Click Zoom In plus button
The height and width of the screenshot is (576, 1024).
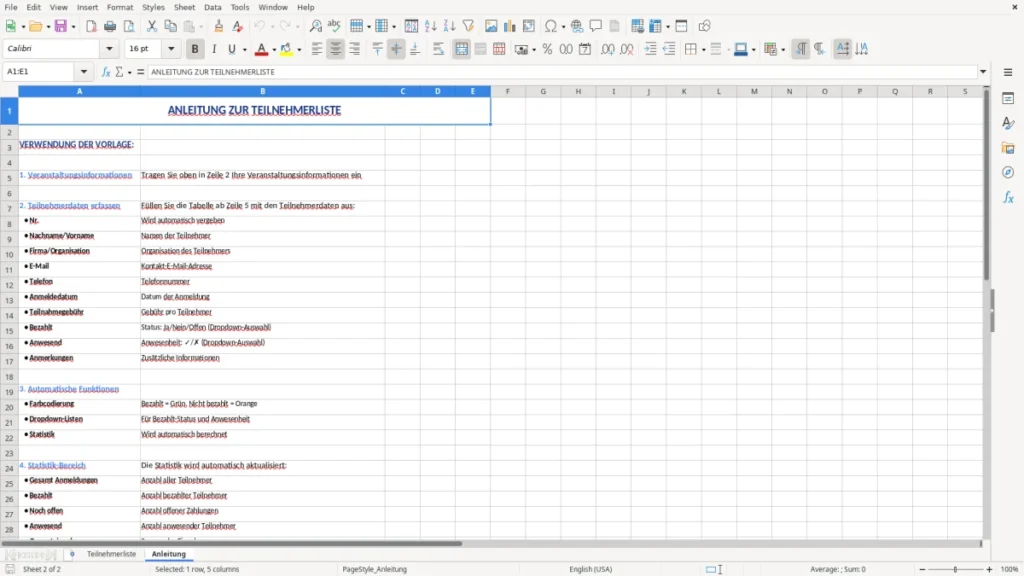pyautogui.click(x=989, y=569)
